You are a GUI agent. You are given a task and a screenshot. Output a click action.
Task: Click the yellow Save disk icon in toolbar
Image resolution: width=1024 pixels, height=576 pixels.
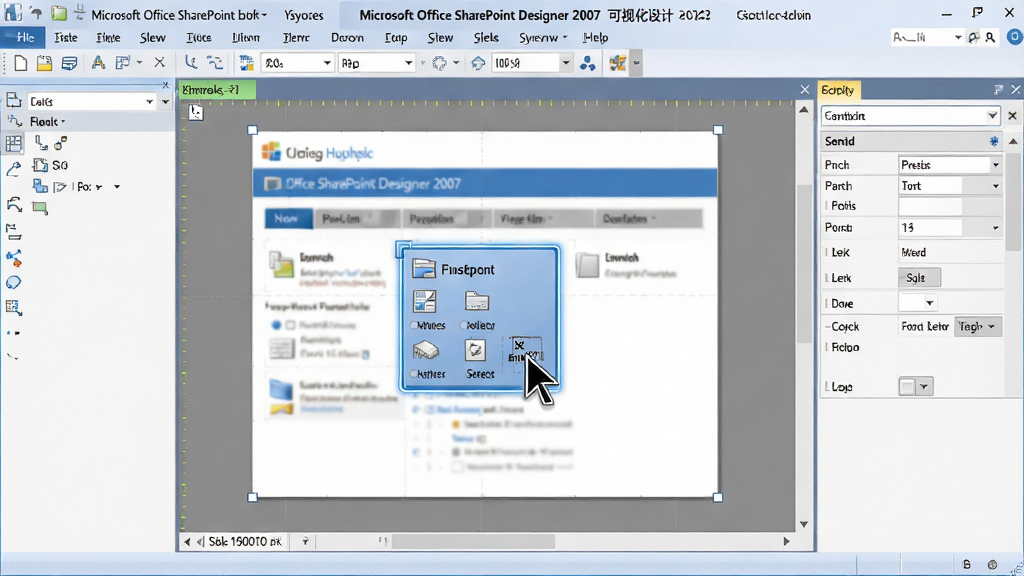pos(44,63)
